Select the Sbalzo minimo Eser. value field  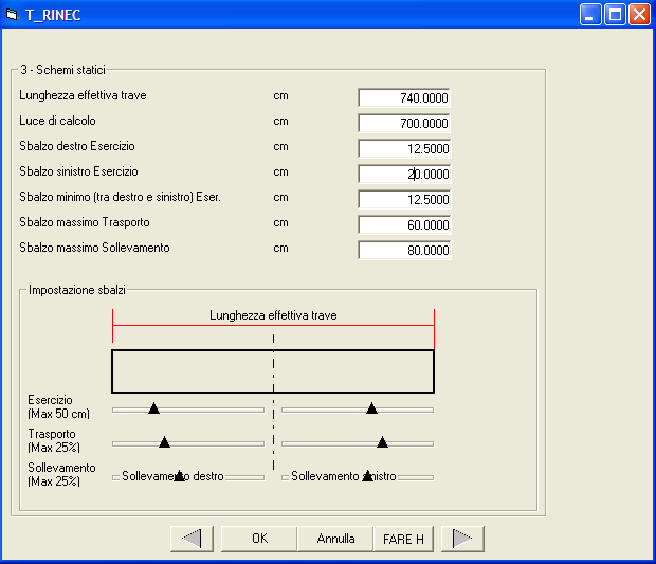click(405, 199)
